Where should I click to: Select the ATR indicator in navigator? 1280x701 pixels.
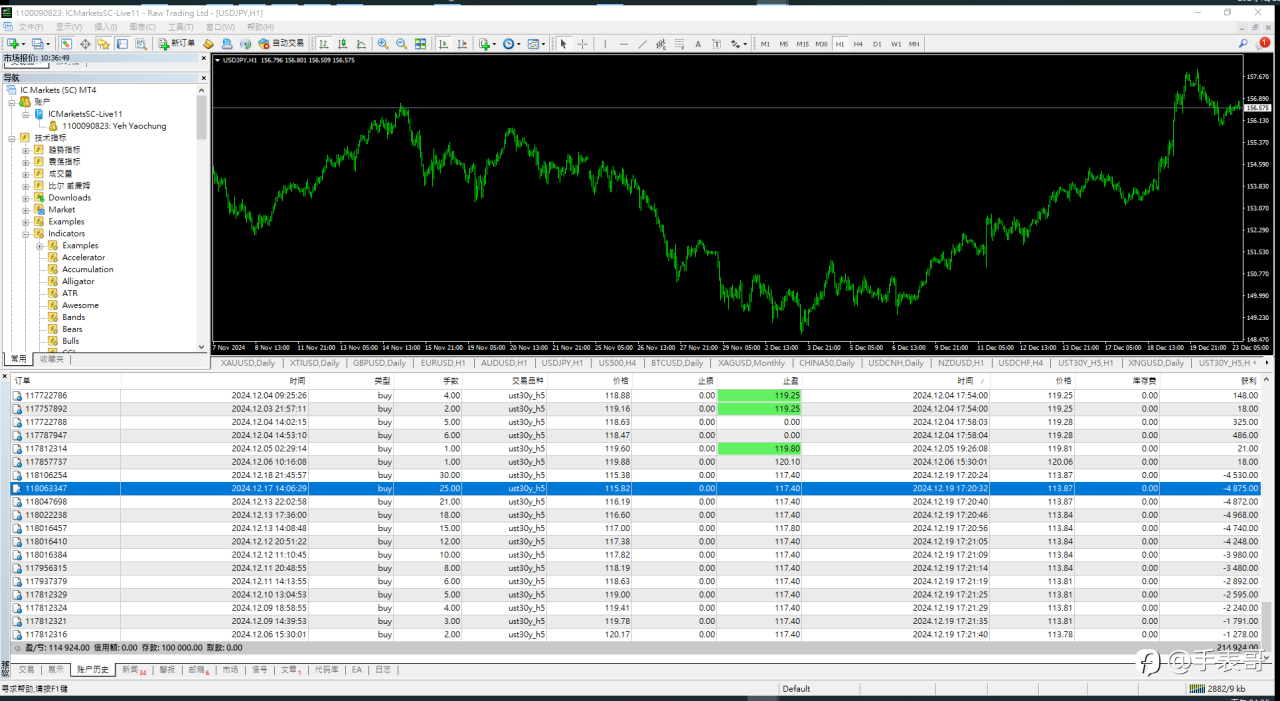click(69, 293)
